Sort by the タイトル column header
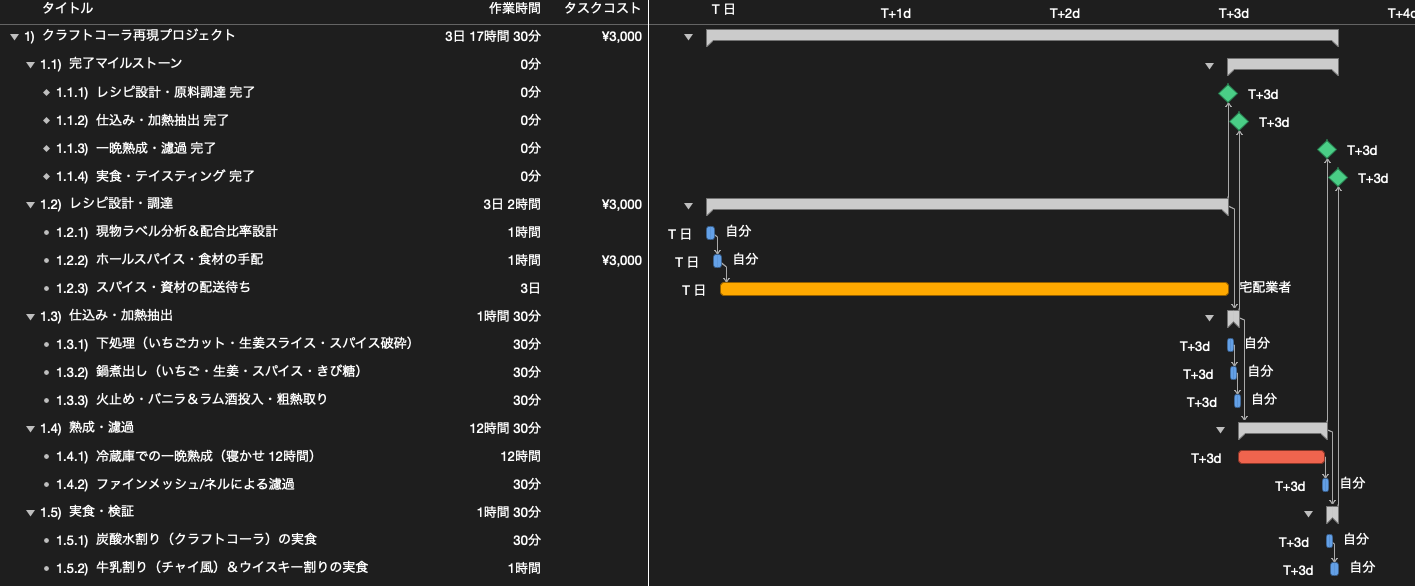The width and height of the screenshot is (1415, 586). (x=67, y=9)
